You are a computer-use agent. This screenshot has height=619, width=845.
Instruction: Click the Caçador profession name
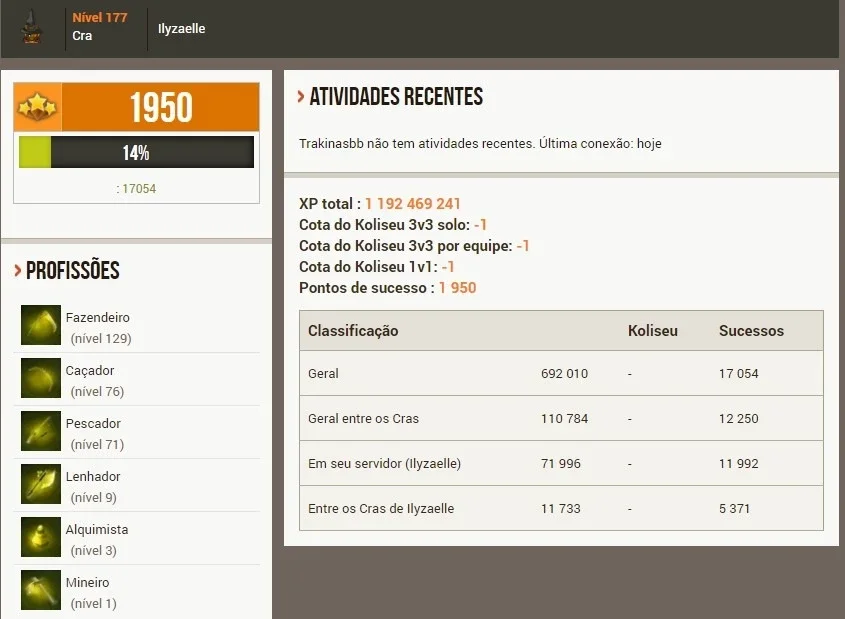point(90,371)
